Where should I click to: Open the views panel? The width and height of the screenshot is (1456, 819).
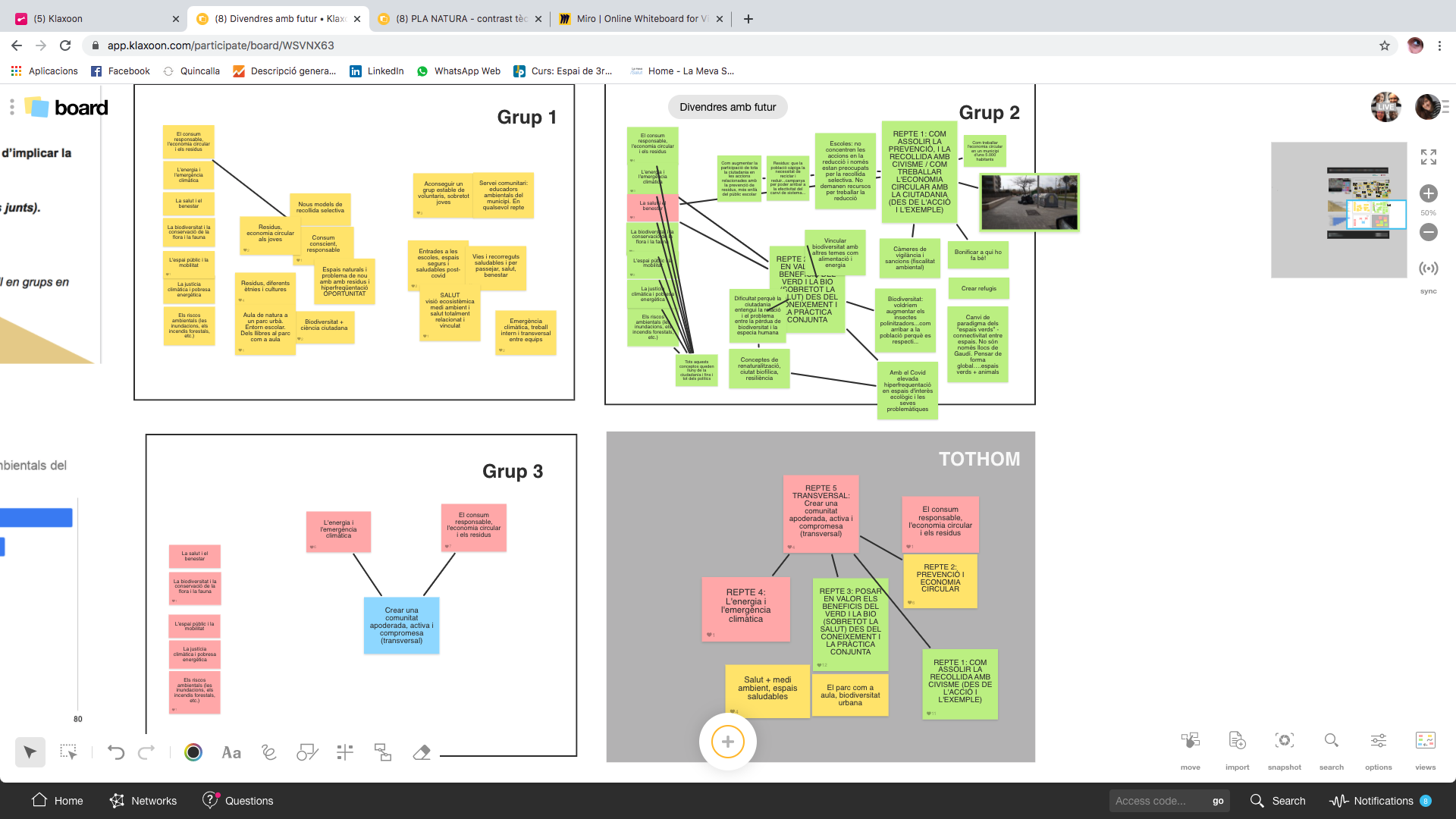[1425, 741]
